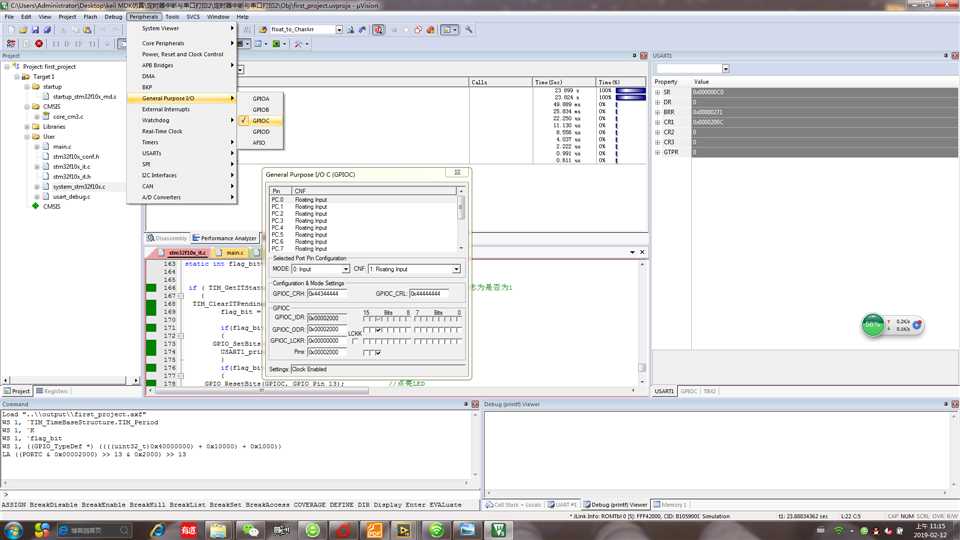Image resolution: width=960 pixels, height=540 pixels.
Task: Click the New file toolbar icon
Action: [10, 29]
